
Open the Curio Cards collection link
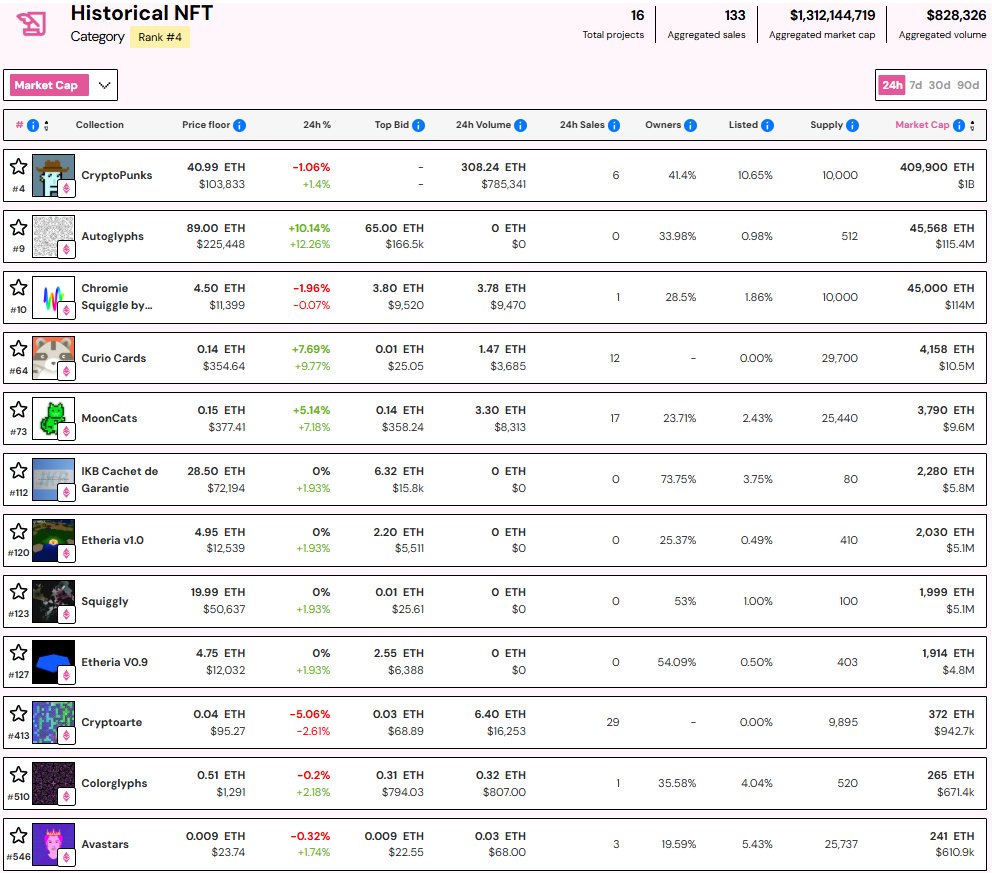113,358
